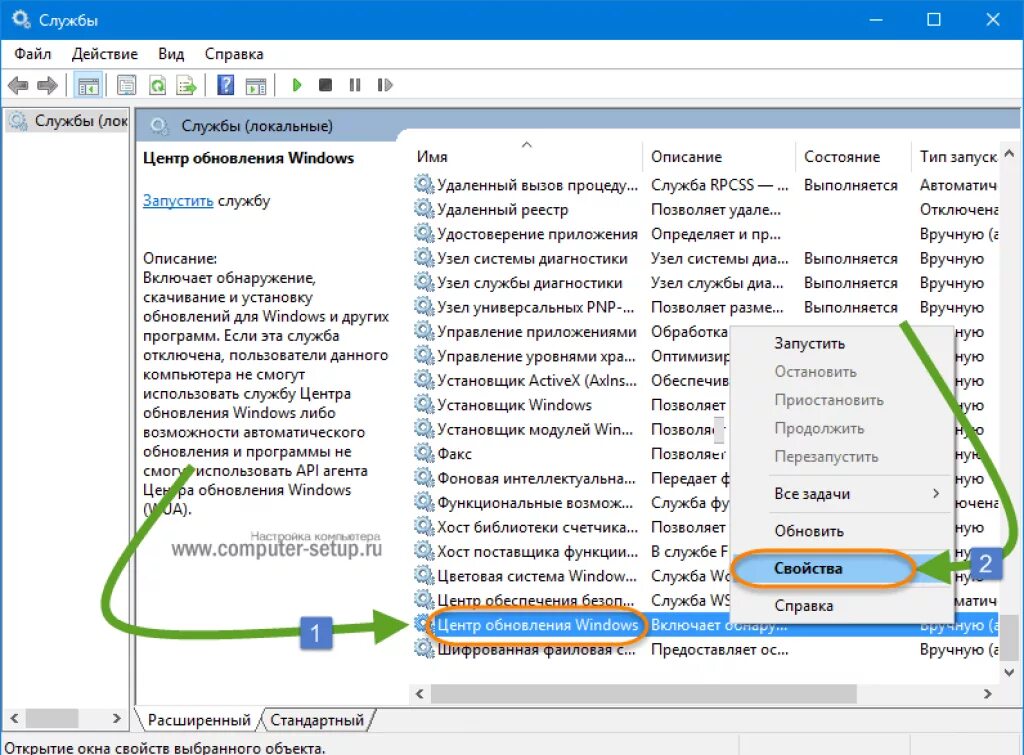This screenshot has height=755, width=1024.
Task: Choose Справка in context menu
Action: 803,605
